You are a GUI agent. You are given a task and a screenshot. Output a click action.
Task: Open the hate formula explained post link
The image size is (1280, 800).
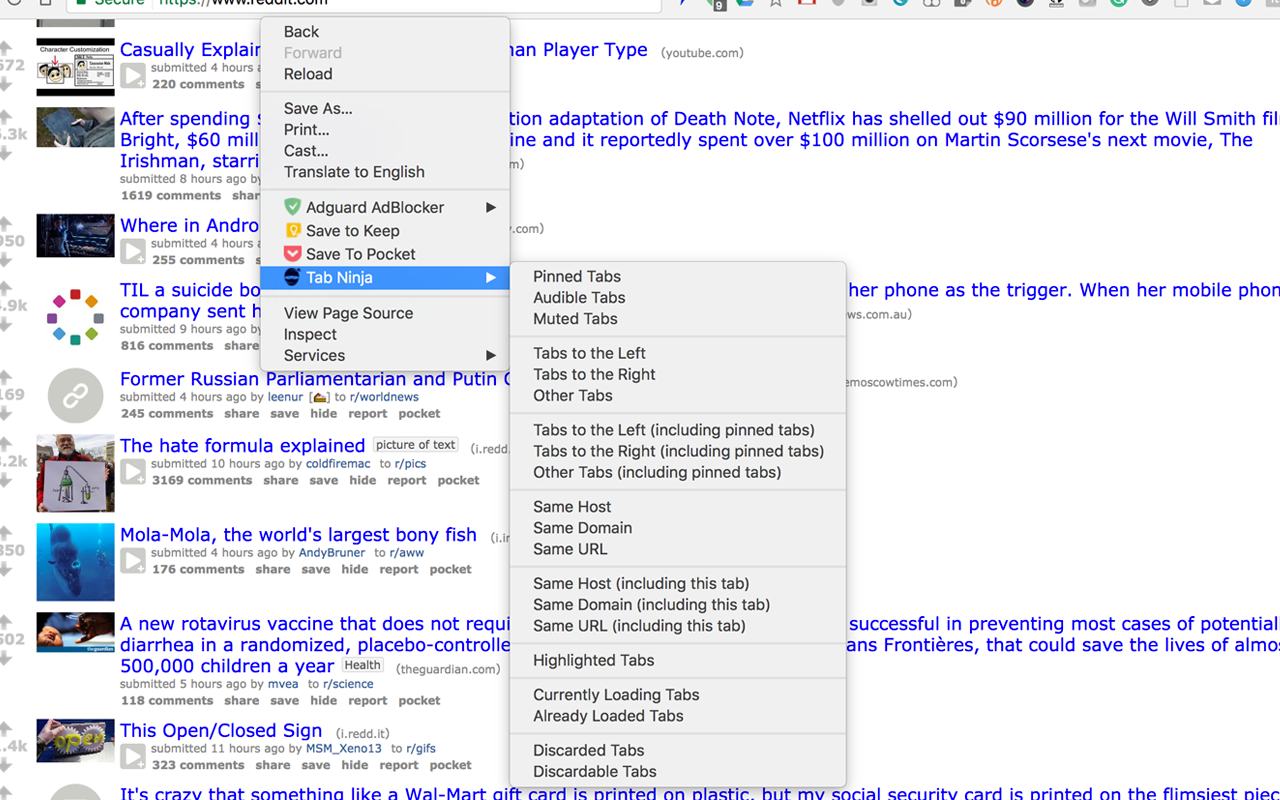click(x=243, y=445)
